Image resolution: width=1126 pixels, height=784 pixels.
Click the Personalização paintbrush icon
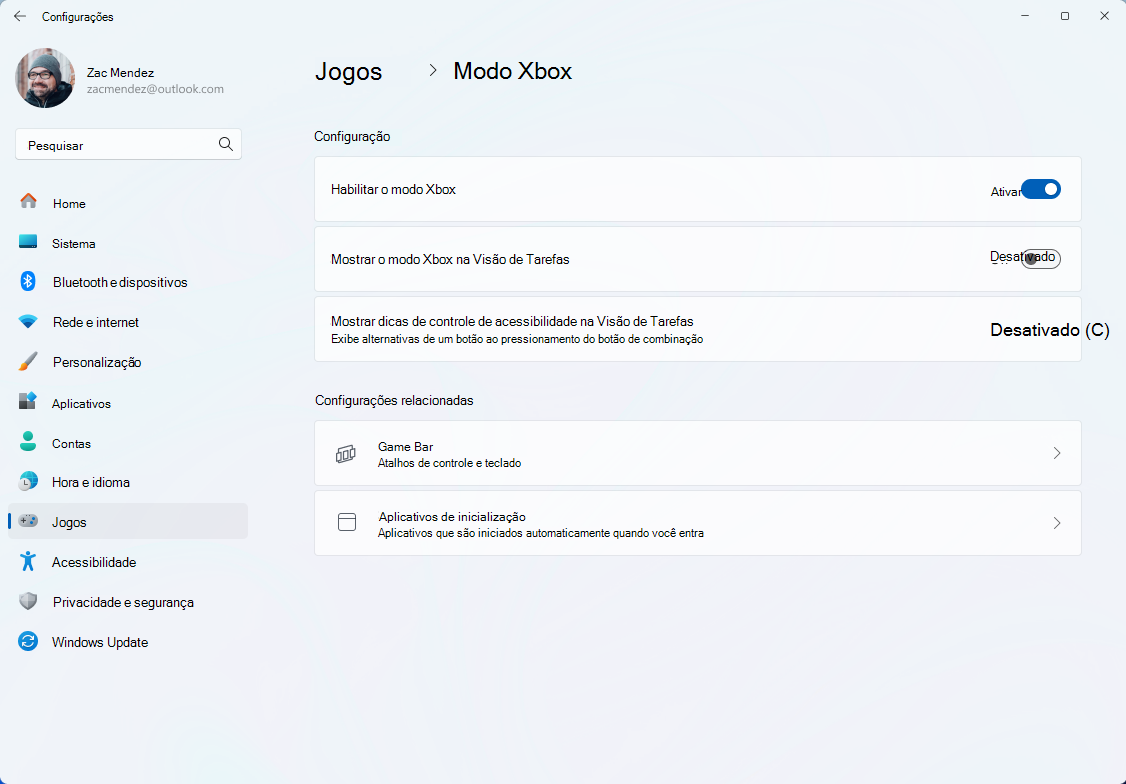[x=28, y=361]
